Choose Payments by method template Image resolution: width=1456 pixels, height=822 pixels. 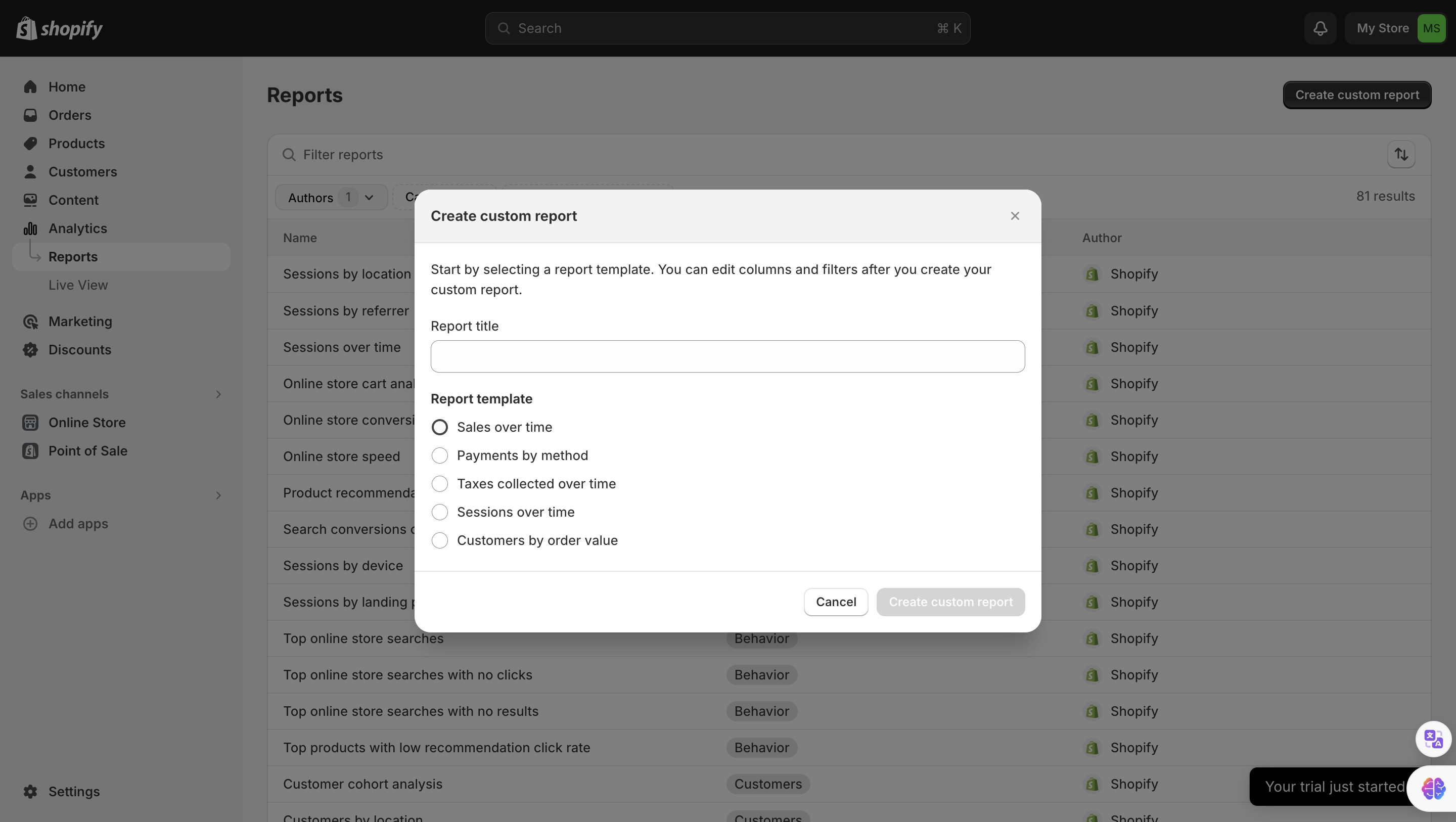click(440, 455)
